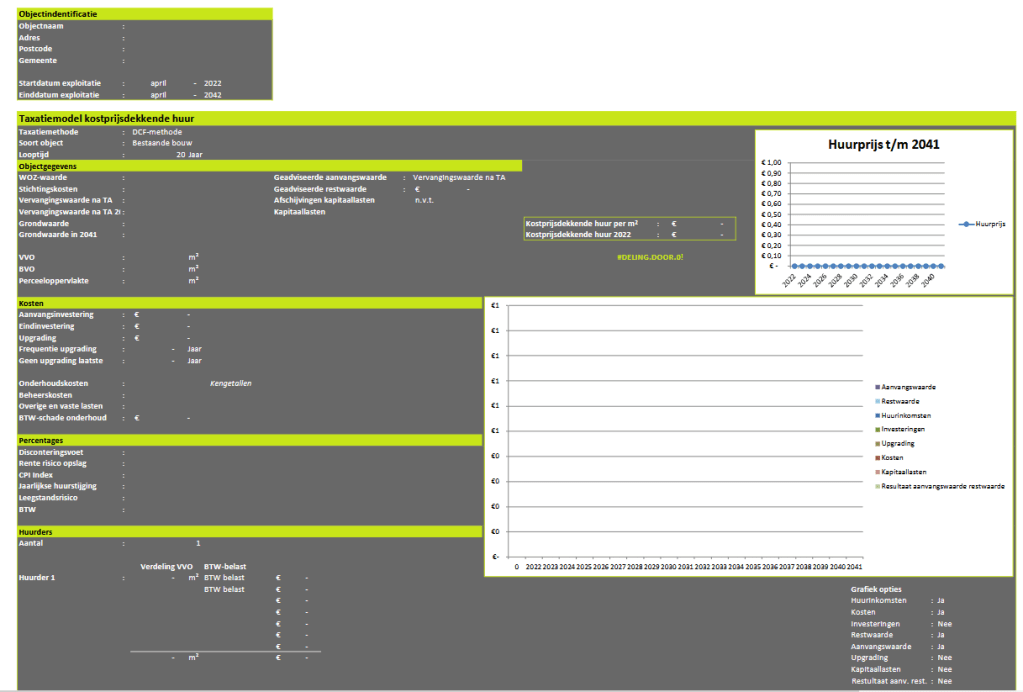Click the Investeringen legend entry in the bar chart
This screenshot has width=1023, height=692.
[x=905, y=429]
